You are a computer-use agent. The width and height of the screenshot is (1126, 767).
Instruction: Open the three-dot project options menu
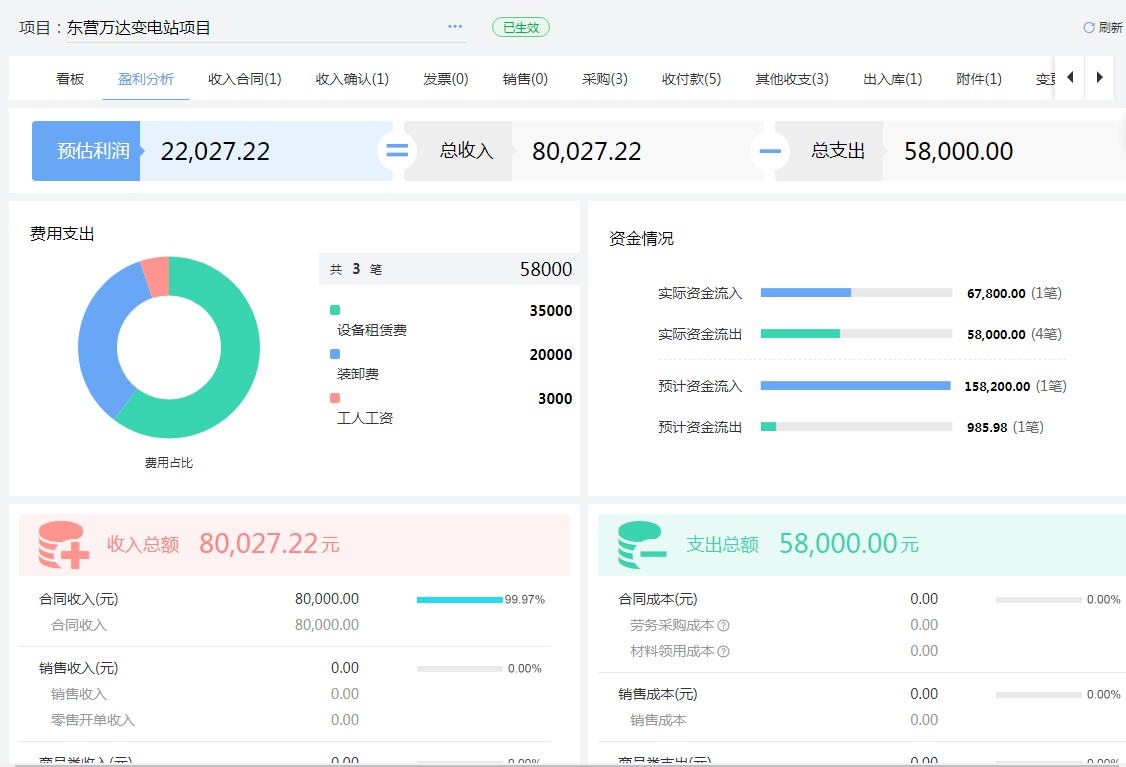[x=455, y=27]
